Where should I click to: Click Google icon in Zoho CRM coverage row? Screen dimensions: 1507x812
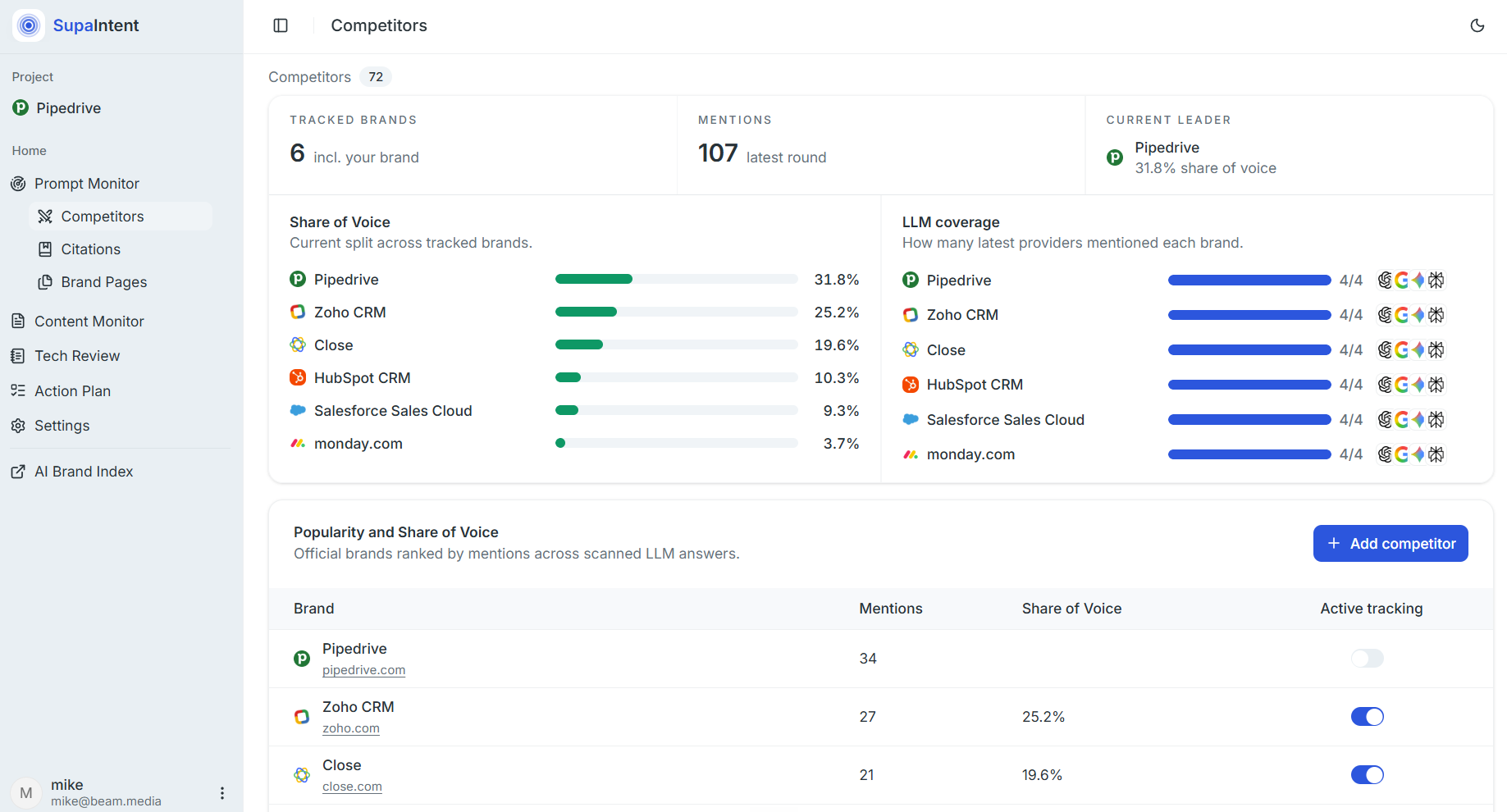pos(1402,315)
